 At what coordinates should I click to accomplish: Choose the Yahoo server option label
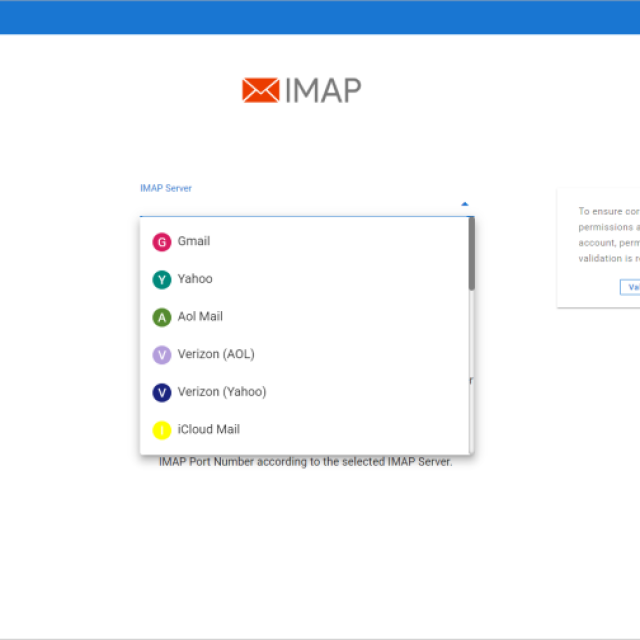[x=195, y=279]
